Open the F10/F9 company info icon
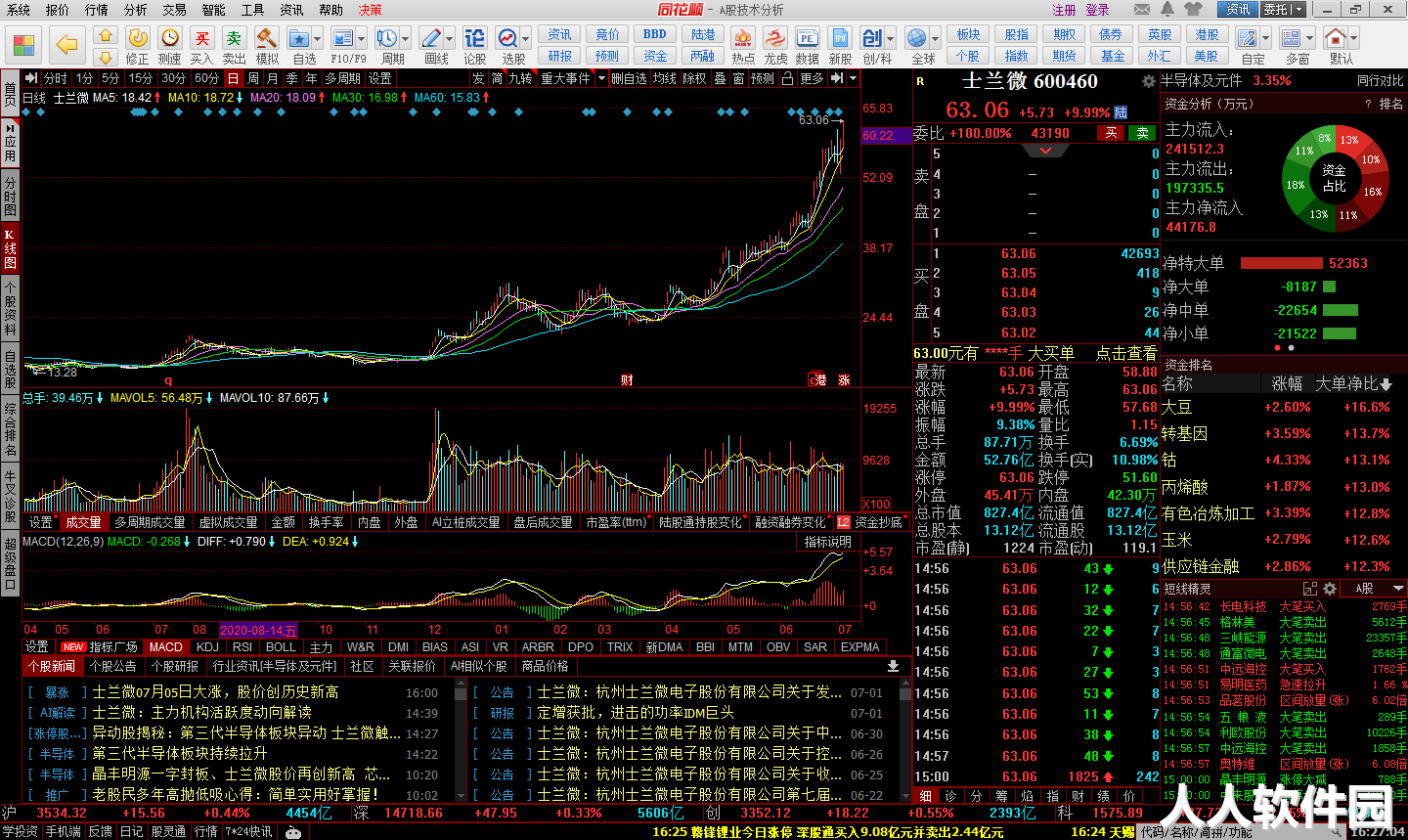 click(342, 38)
